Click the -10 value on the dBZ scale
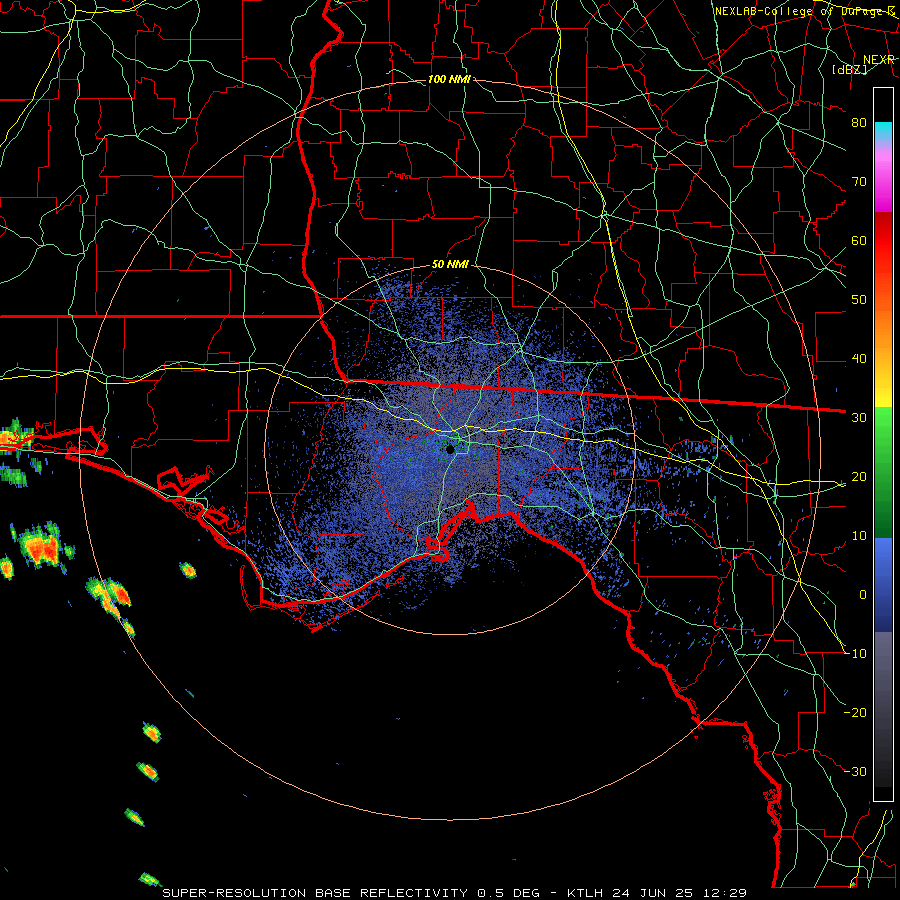Screen dimensions: 900x900 855,653
